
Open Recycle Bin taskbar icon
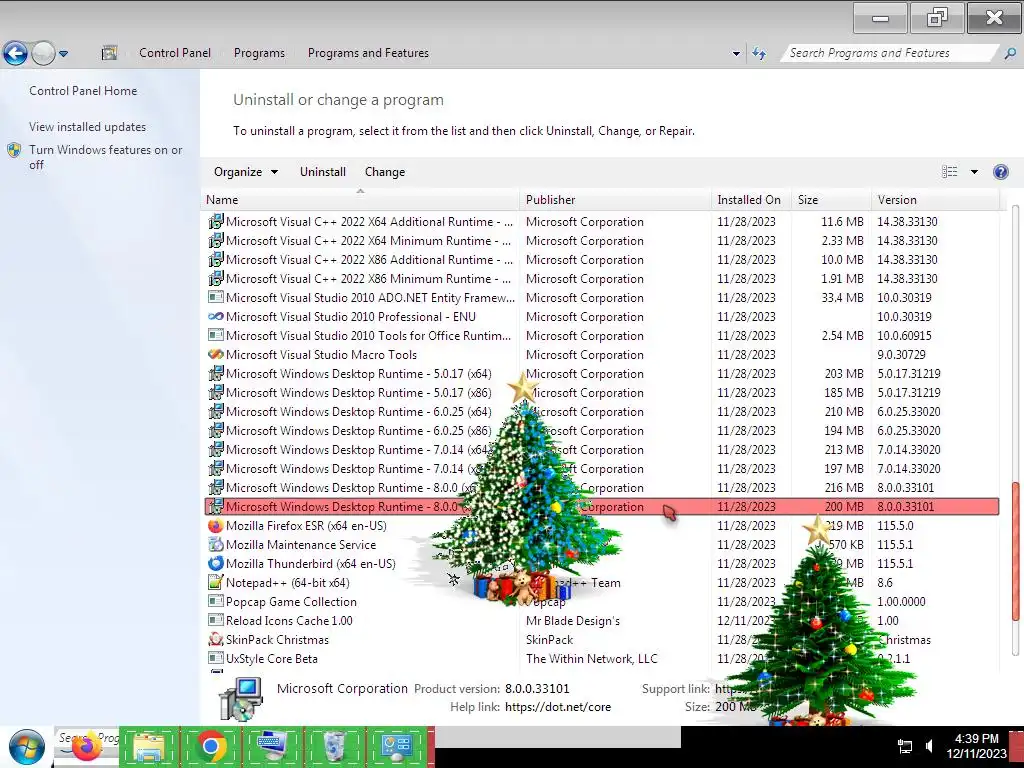click(x=334, y=747)
